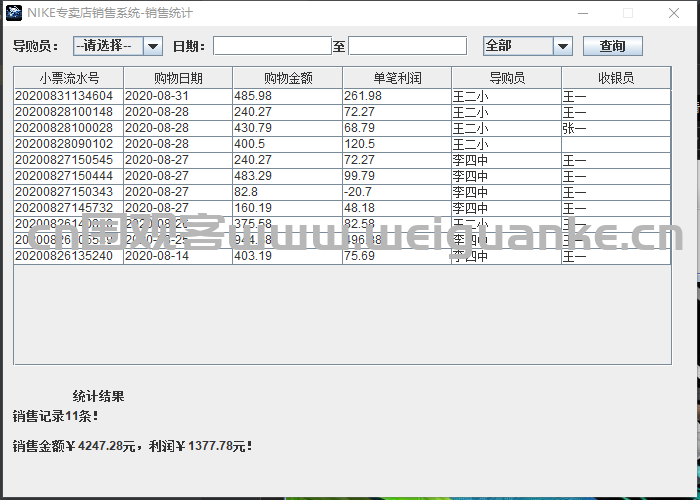The image size is (700, 500).
Task: Click the 单笔利润 column header
Action: point(397,78)
